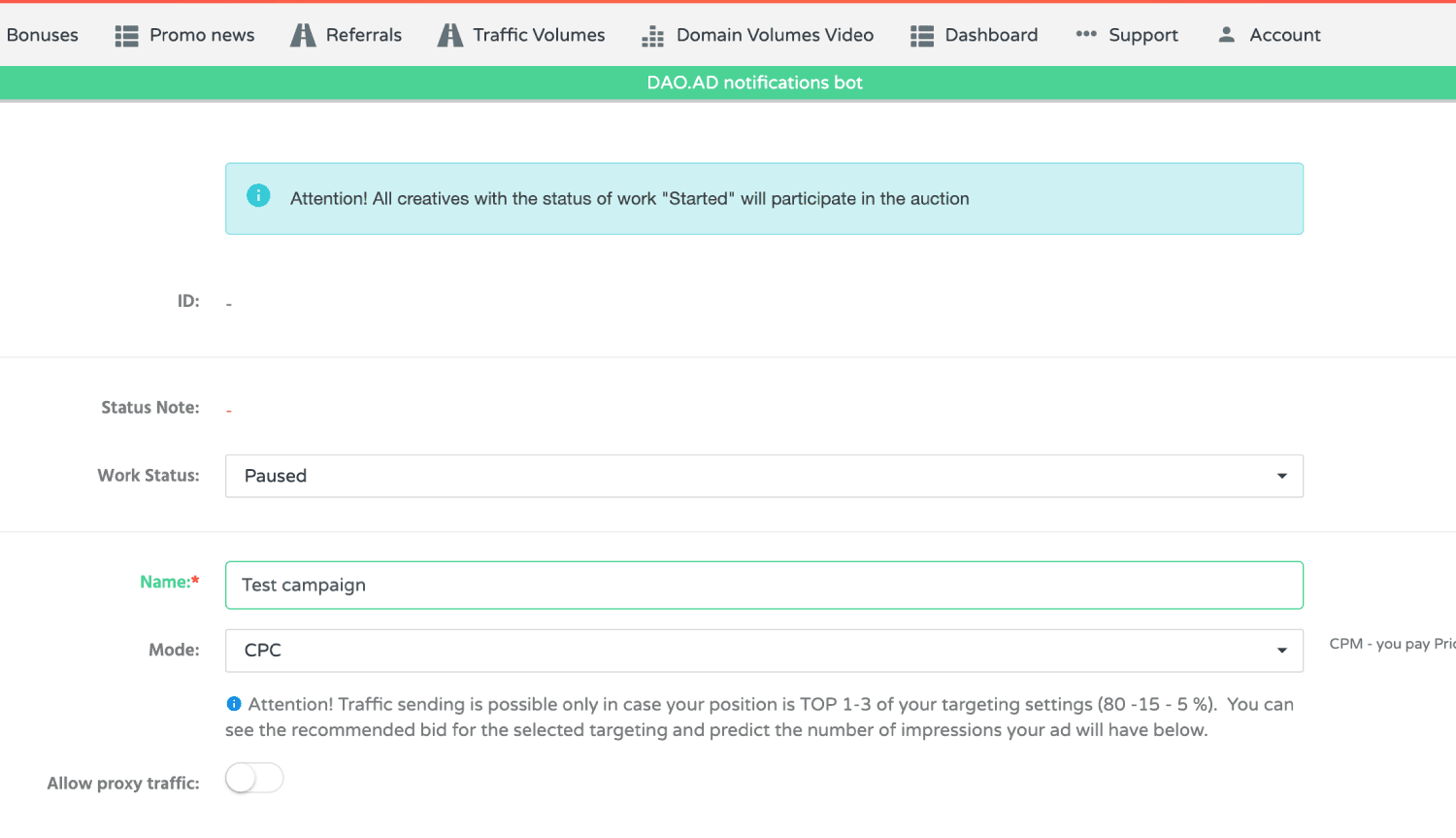Click the Mode label
Viewport: 1456px width, 838px height.
point(174,650)
